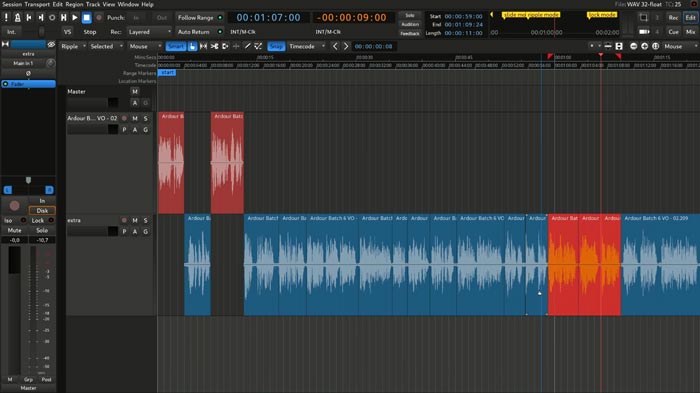Select the Grab mode hand tool
The width and height of the screenshot is (700, 393).
(192, 46)
